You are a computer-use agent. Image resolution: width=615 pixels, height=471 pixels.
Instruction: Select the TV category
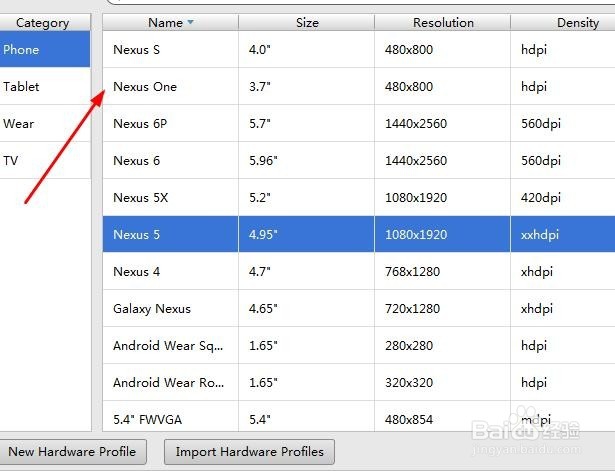(x=45, y=160)
